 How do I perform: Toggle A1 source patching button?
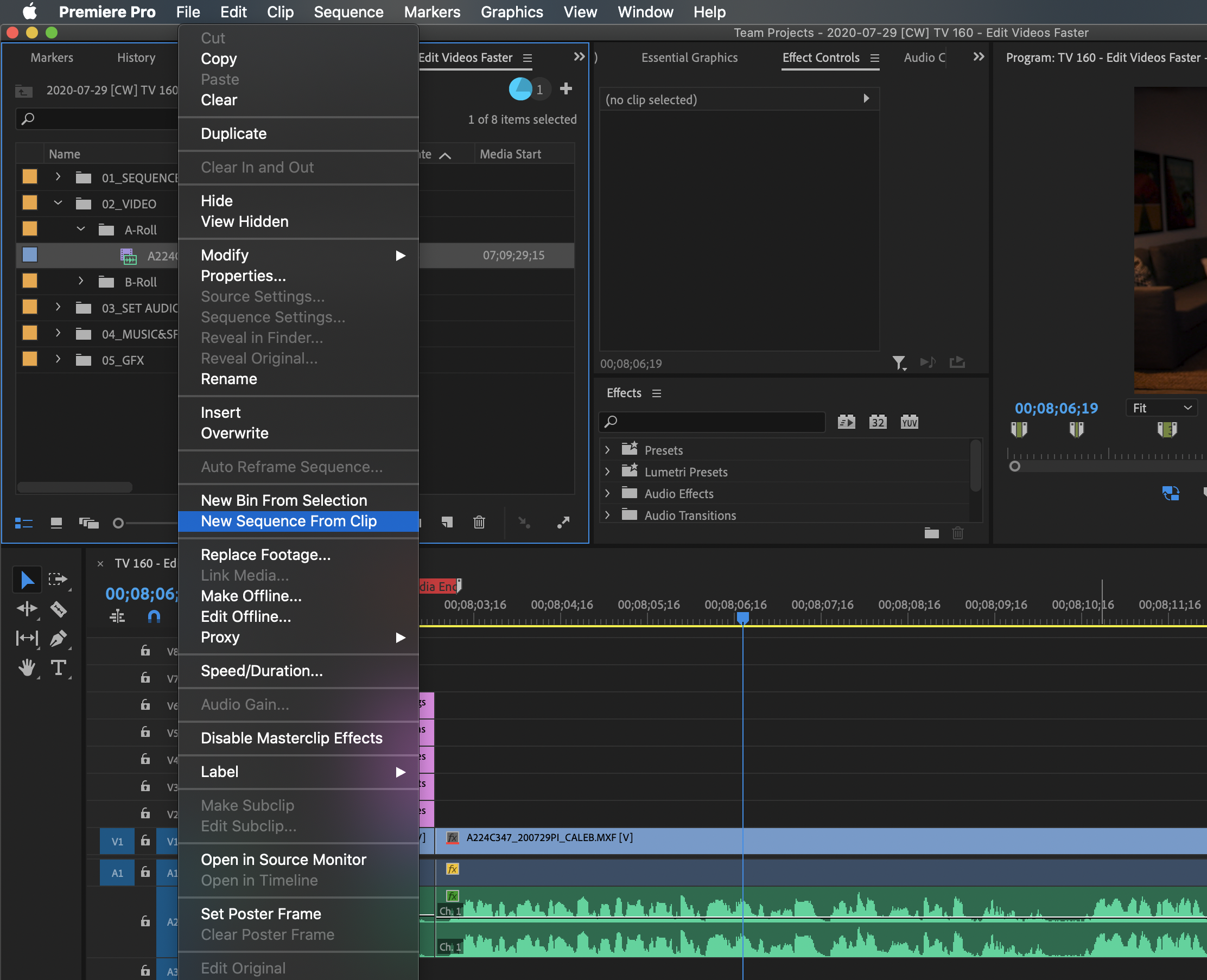pyautogui.click(x=117, y=873)
